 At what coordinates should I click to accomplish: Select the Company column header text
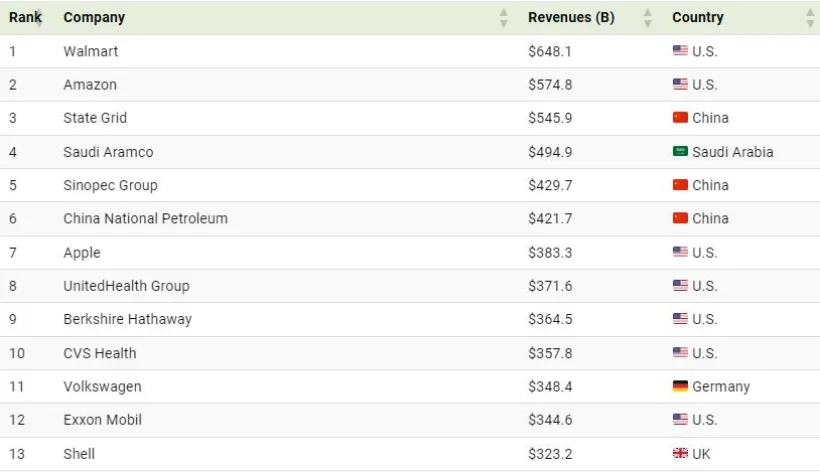point(94,18)
